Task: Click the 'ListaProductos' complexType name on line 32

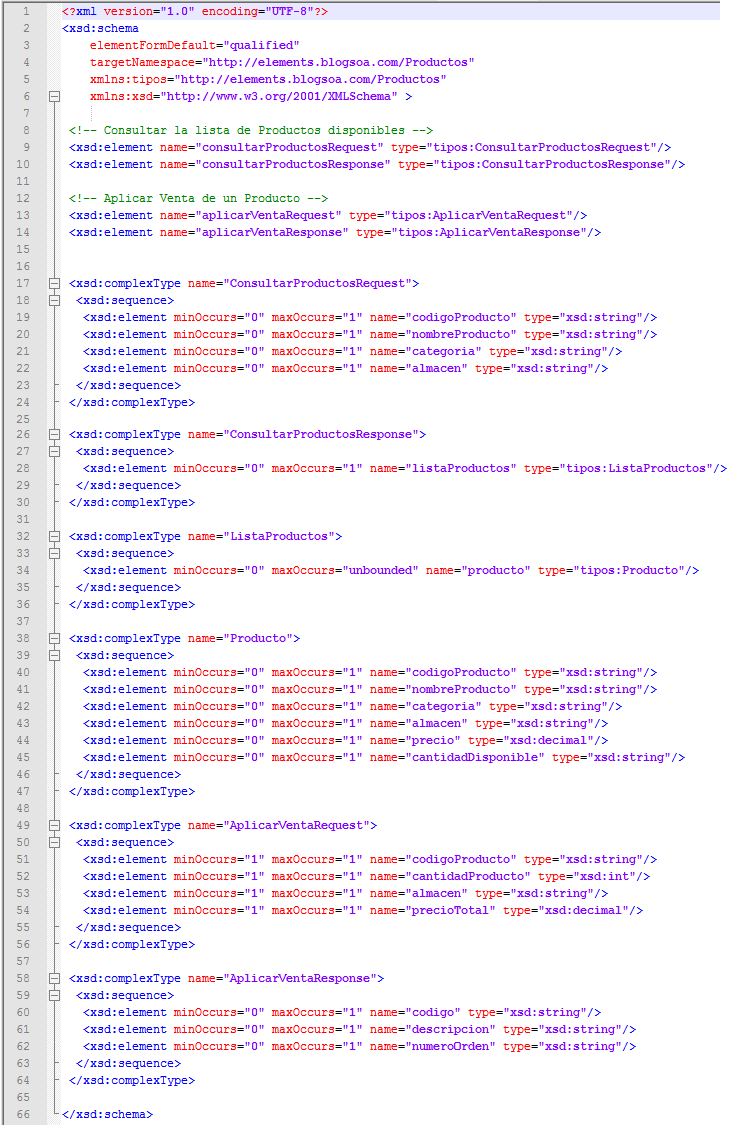Action: 279,537
